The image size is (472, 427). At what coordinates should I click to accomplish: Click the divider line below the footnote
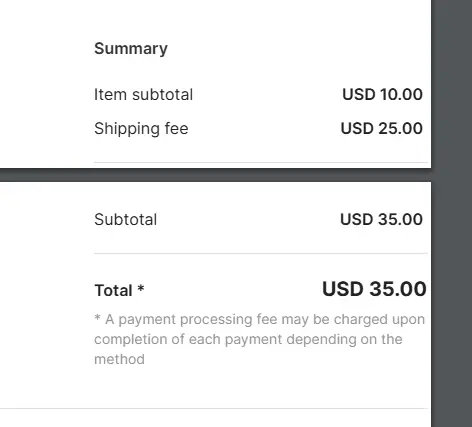[x=214, y=408]
